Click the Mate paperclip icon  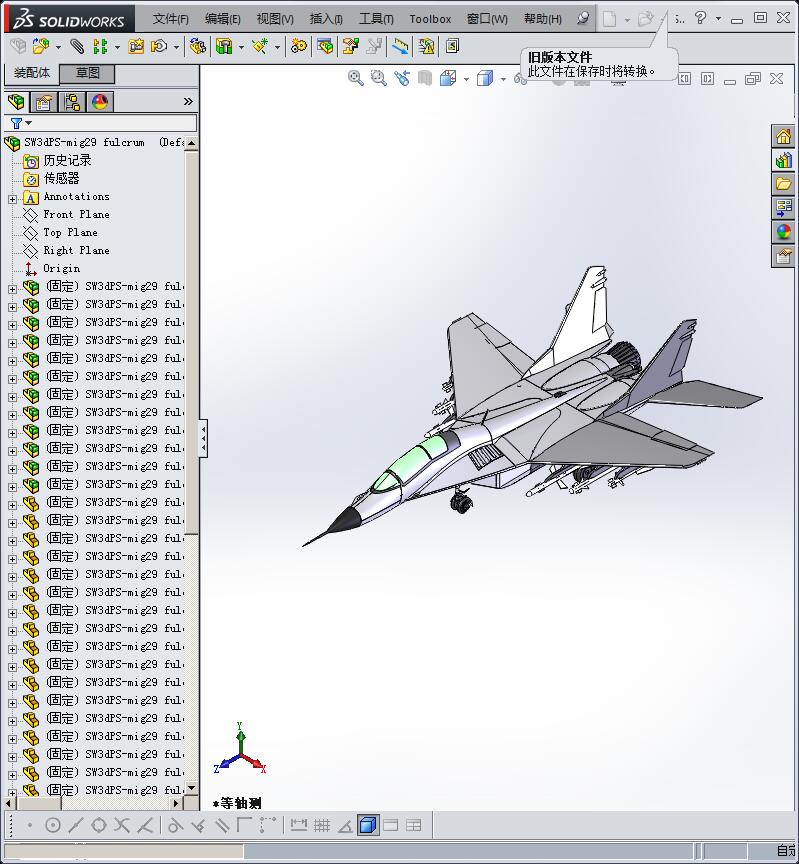pos(77,46)
